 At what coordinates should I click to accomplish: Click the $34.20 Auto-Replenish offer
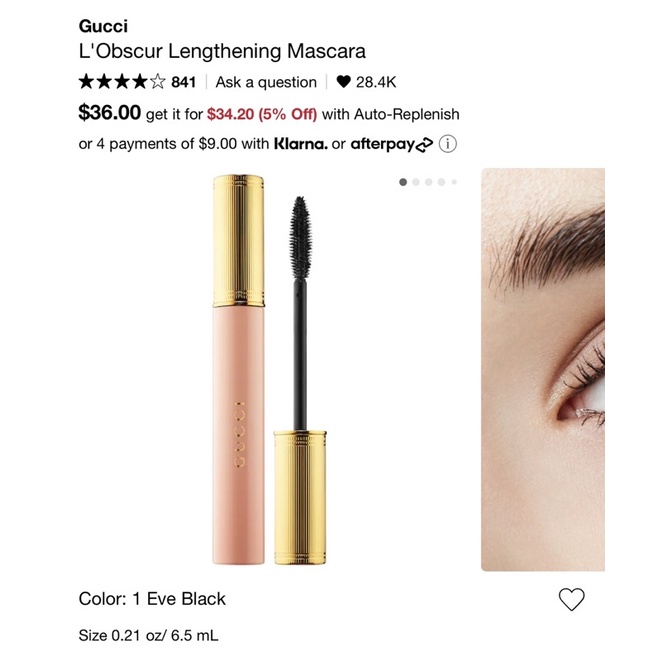click(x=262, y=114)
